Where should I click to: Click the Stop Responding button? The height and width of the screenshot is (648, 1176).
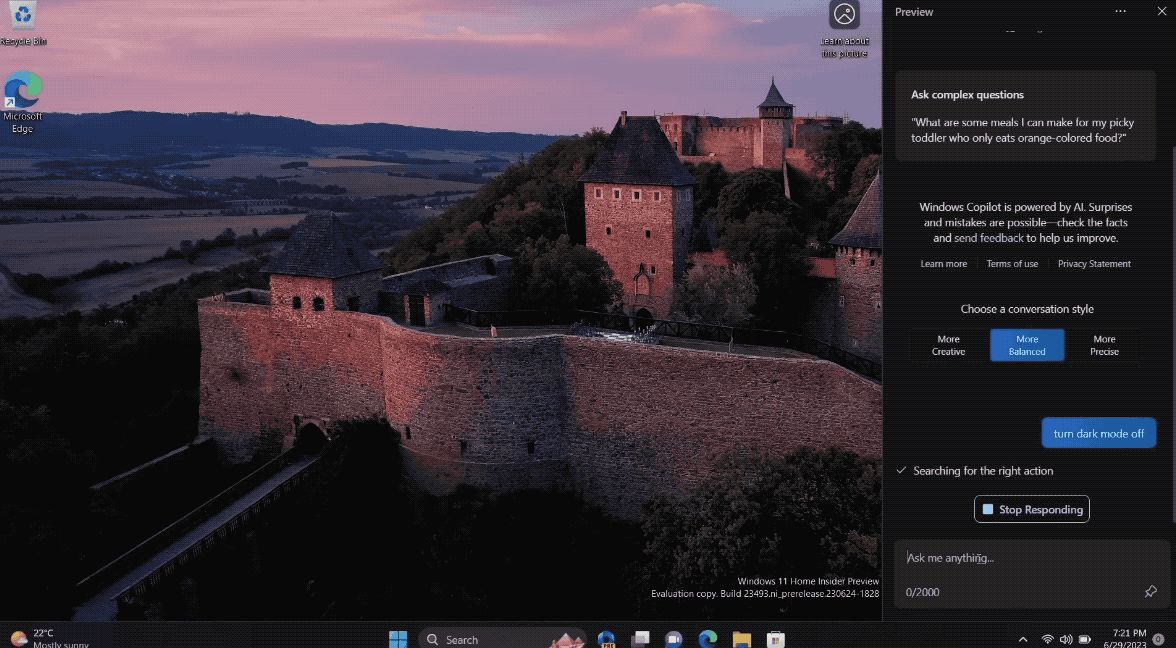point(1032,509)
